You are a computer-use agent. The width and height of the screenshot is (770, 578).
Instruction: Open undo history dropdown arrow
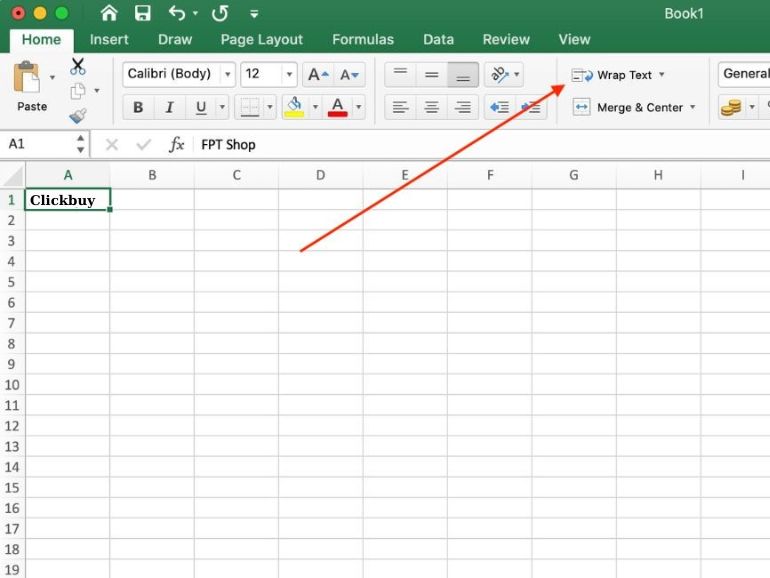195,14
